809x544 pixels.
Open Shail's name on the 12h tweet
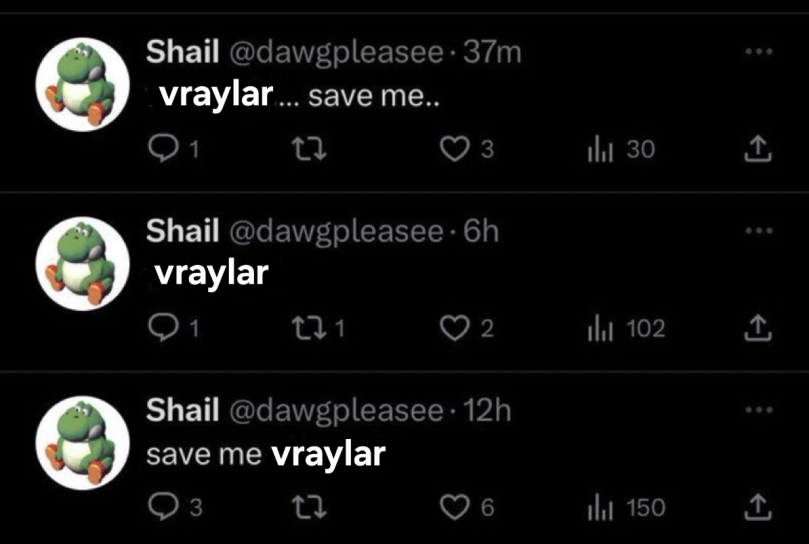click(183, 410)
